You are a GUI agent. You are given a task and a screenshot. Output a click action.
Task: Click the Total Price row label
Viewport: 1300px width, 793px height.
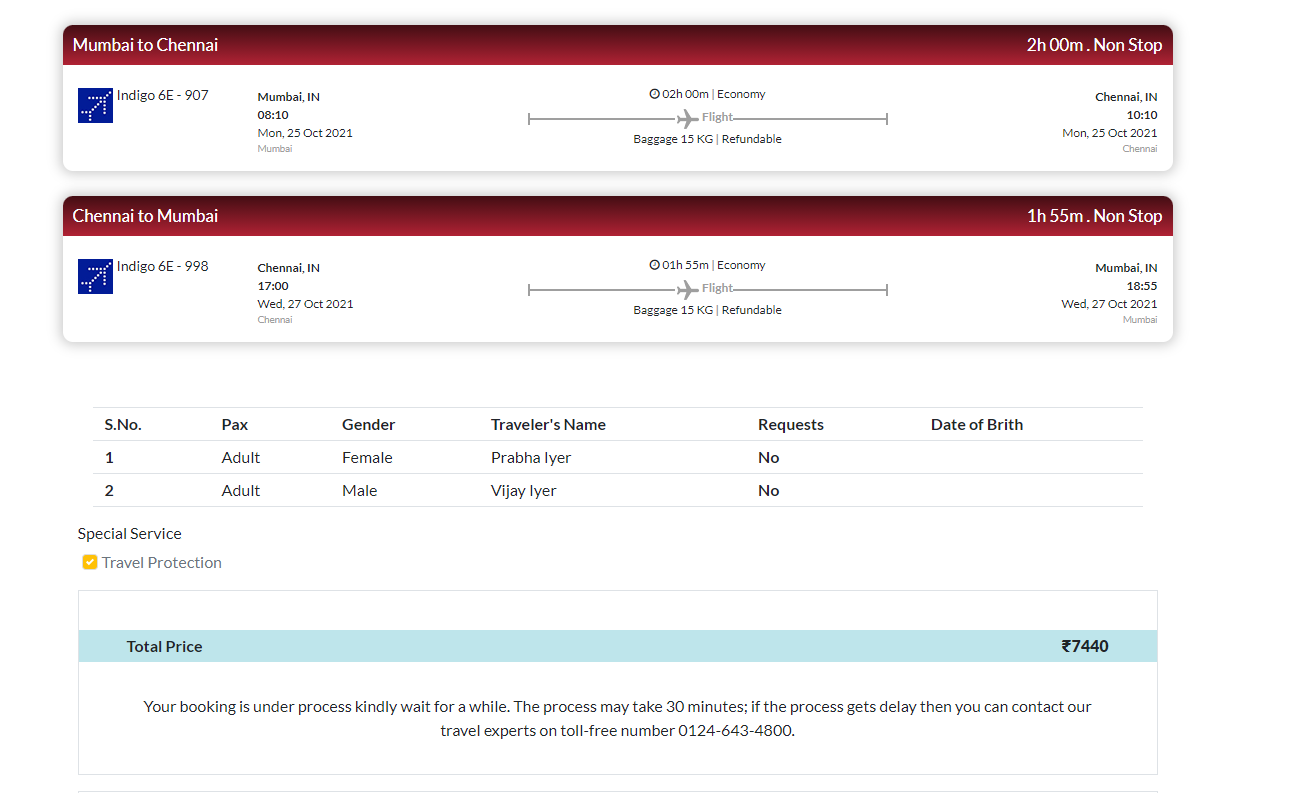pyautogui.click(x=164, y=646)
